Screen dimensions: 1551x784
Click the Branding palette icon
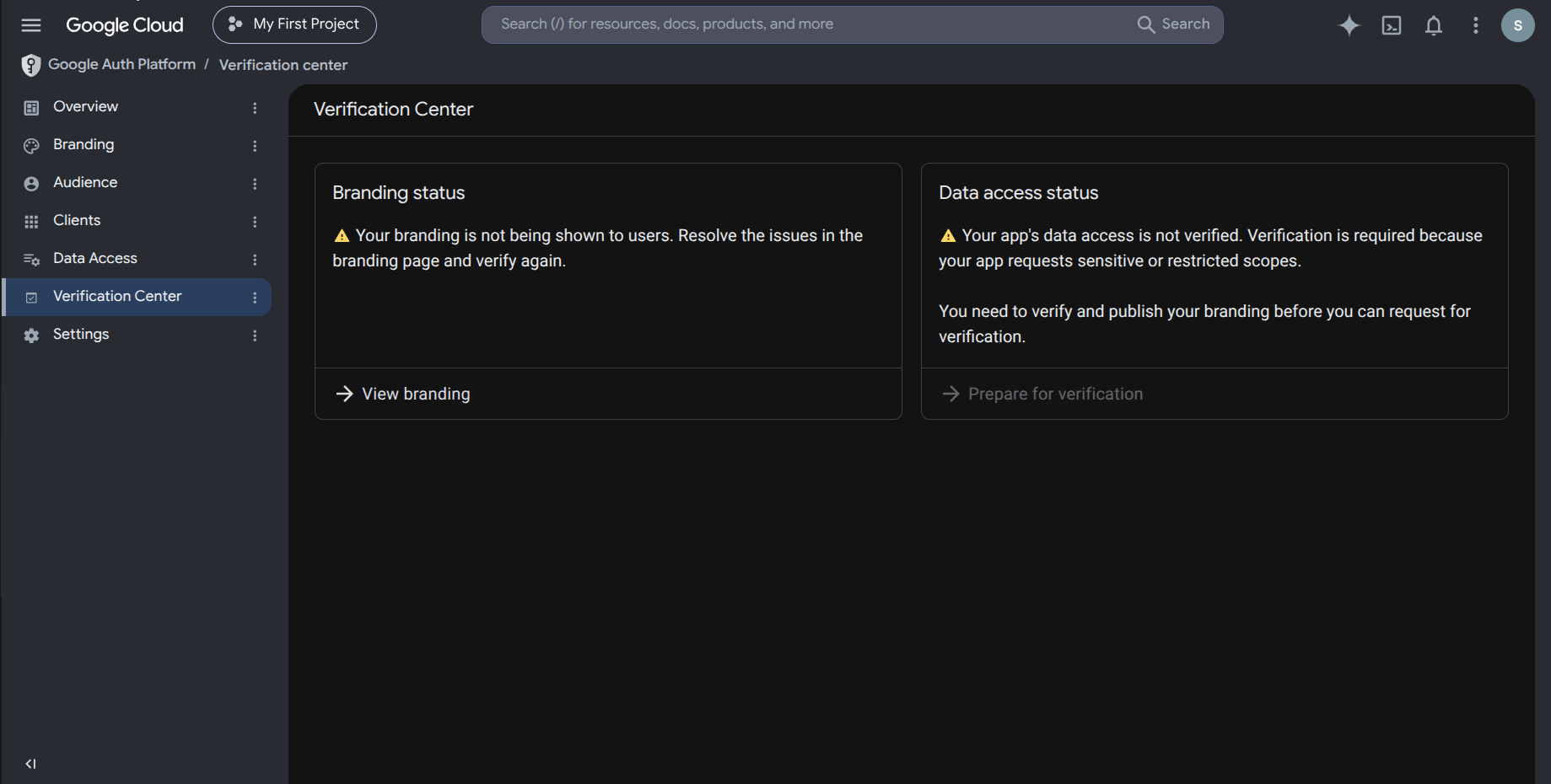[x=31, y=146]
